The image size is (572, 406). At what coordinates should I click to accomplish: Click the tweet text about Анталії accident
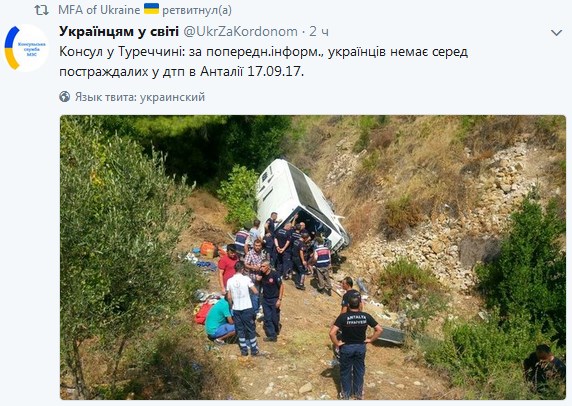[263, 62]
